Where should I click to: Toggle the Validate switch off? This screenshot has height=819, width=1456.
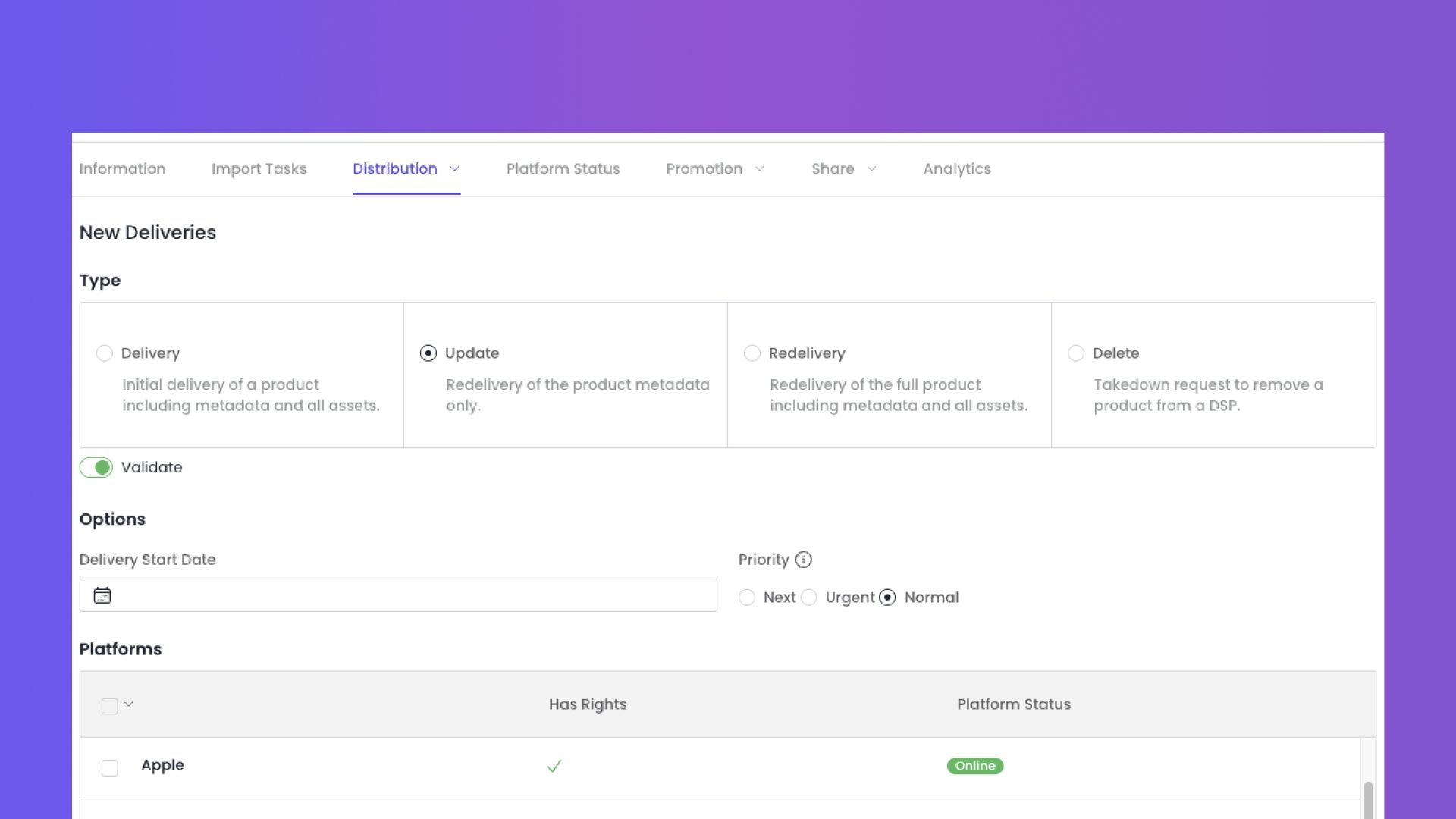click(x=96, y=467)
